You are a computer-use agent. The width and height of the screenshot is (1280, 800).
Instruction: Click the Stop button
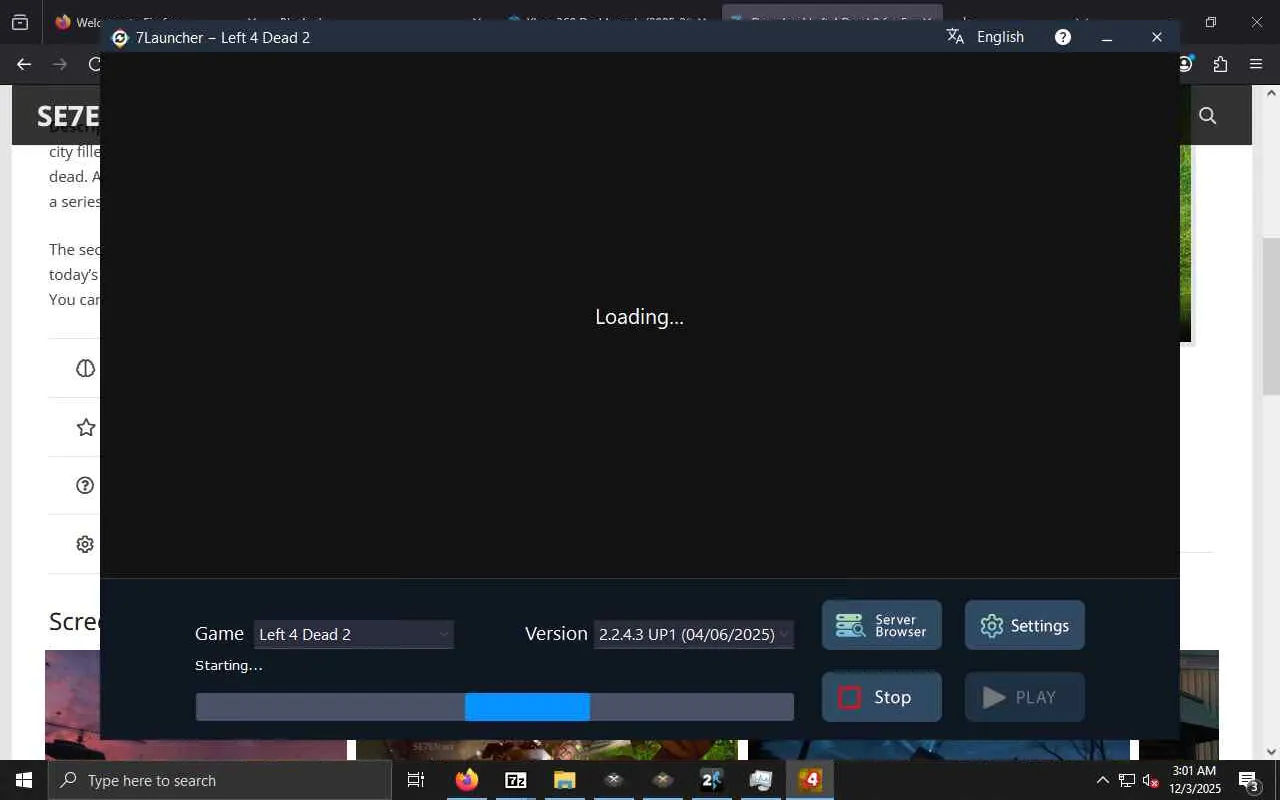coord(882,697)
